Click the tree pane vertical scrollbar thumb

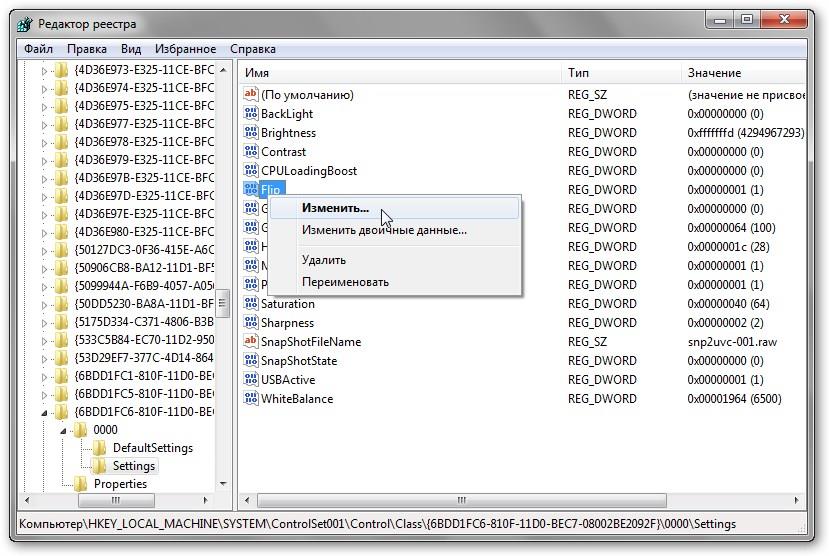point(225,301)
